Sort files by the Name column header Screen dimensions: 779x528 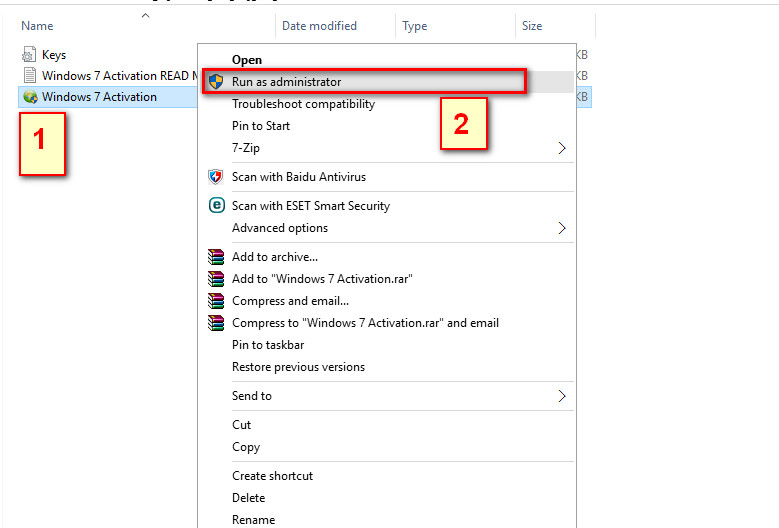tap(38, 26)
